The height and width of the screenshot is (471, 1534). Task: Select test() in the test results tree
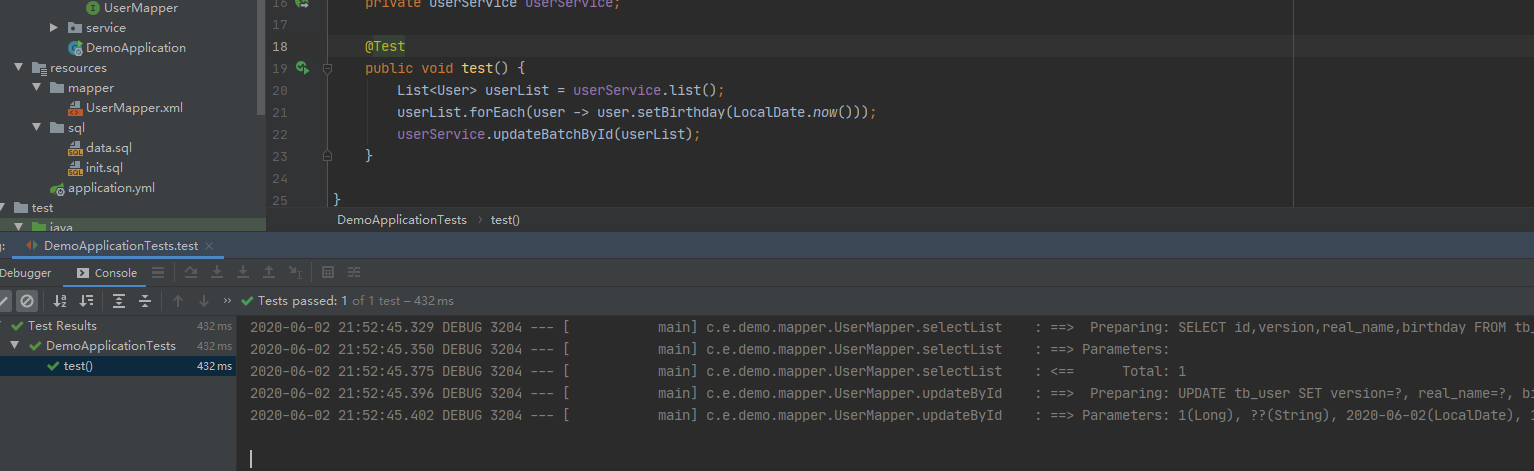tap(77, 366)
